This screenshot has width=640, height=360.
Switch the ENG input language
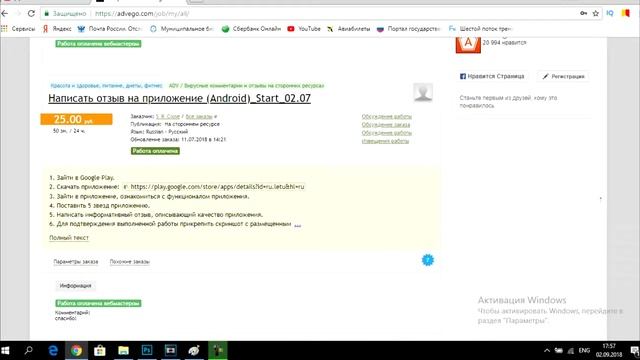tap(584, 351)
